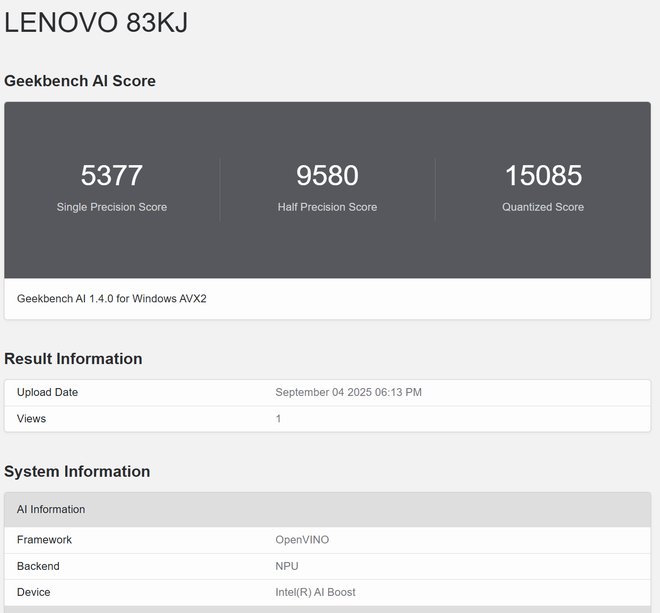Click Geekbench AI 1.4.0 for Windows AVX2 text

point(112,299)
